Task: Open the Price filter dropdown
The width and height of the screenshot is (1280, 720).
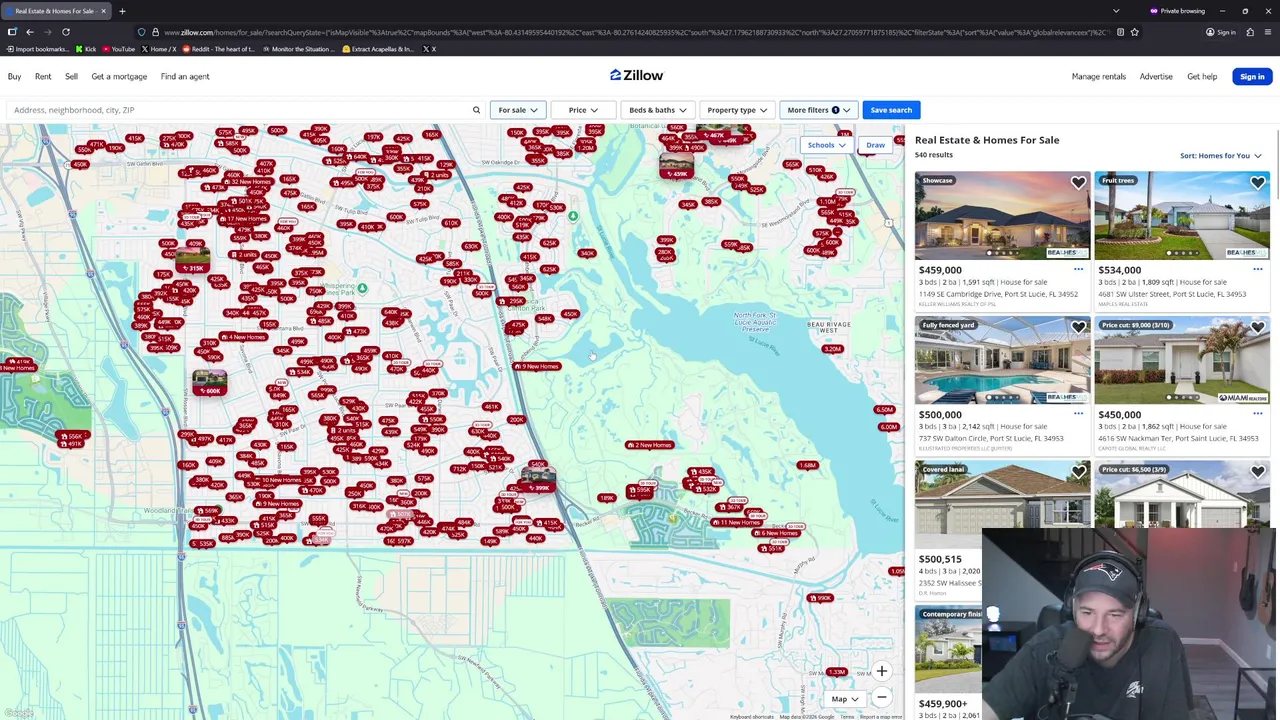Action: coord(583,110)
